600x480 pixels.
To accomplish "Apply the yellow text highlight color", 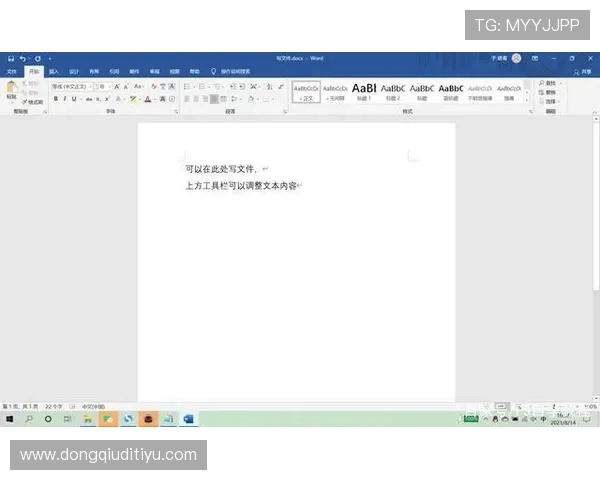I will pos(132,99).
